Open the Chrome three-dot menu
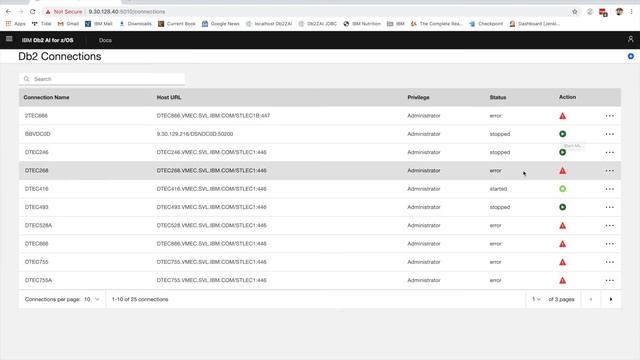 coord(631,11)
